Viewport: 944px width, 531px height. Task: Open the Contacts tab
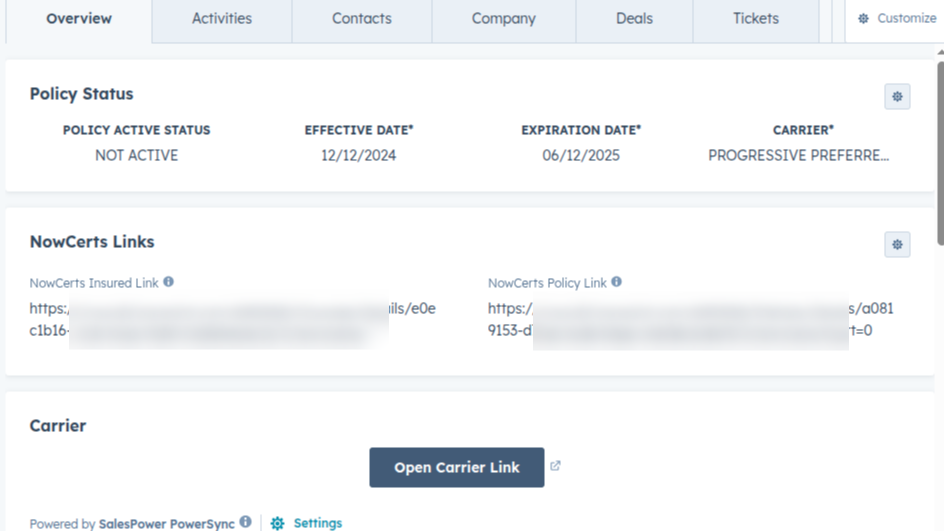(361, 19)
